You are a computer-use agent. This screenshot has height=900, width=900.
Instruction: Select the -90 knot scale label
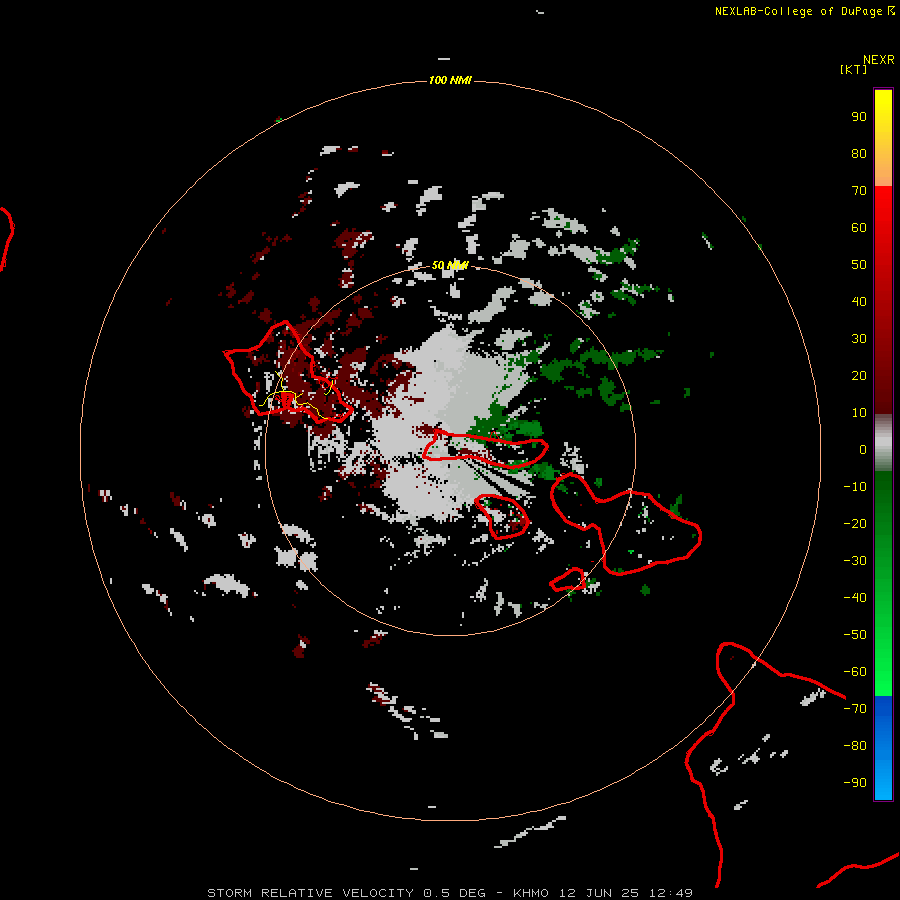pos(855,783)
